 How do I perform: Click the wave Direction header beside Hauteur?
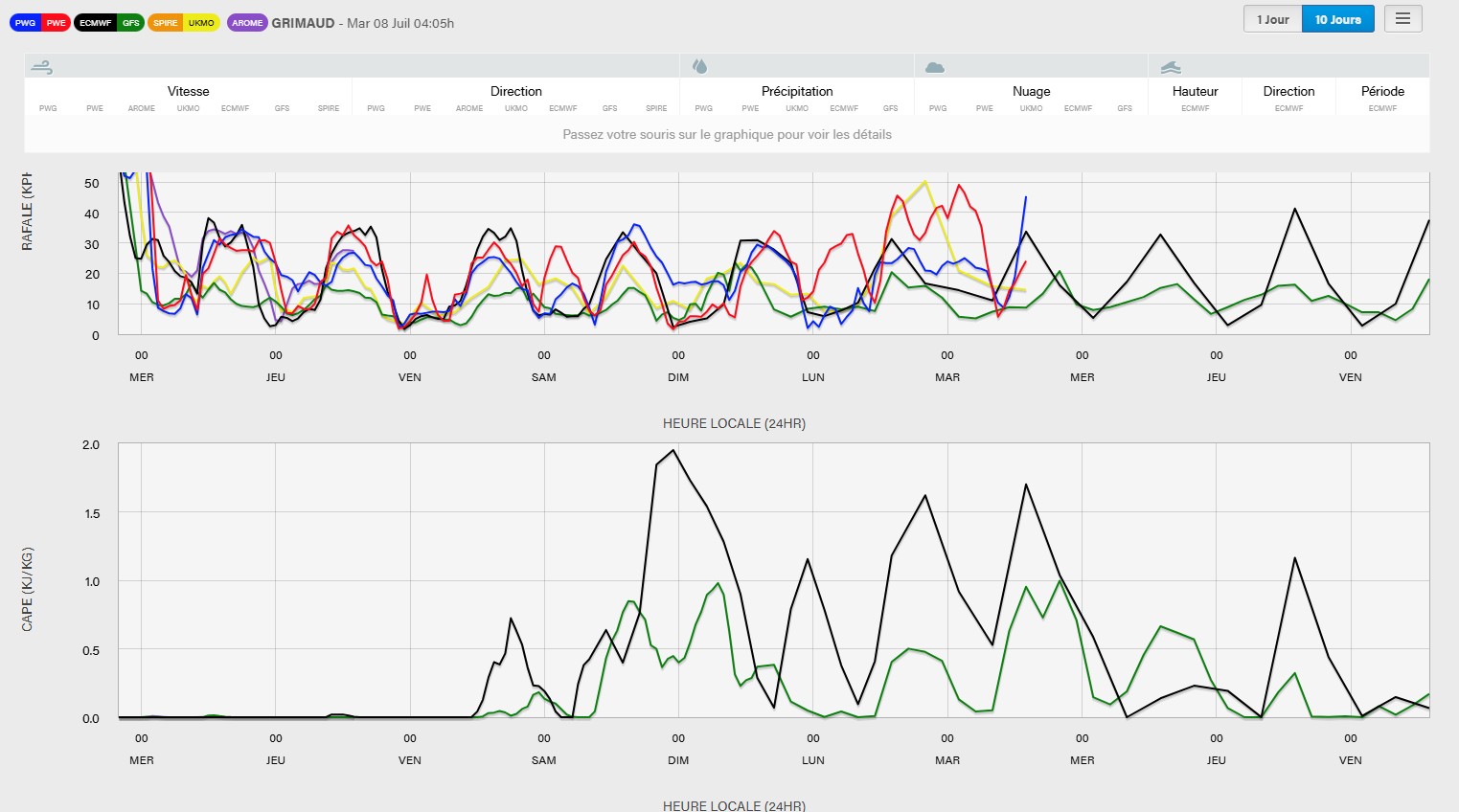pos(1289,91)
